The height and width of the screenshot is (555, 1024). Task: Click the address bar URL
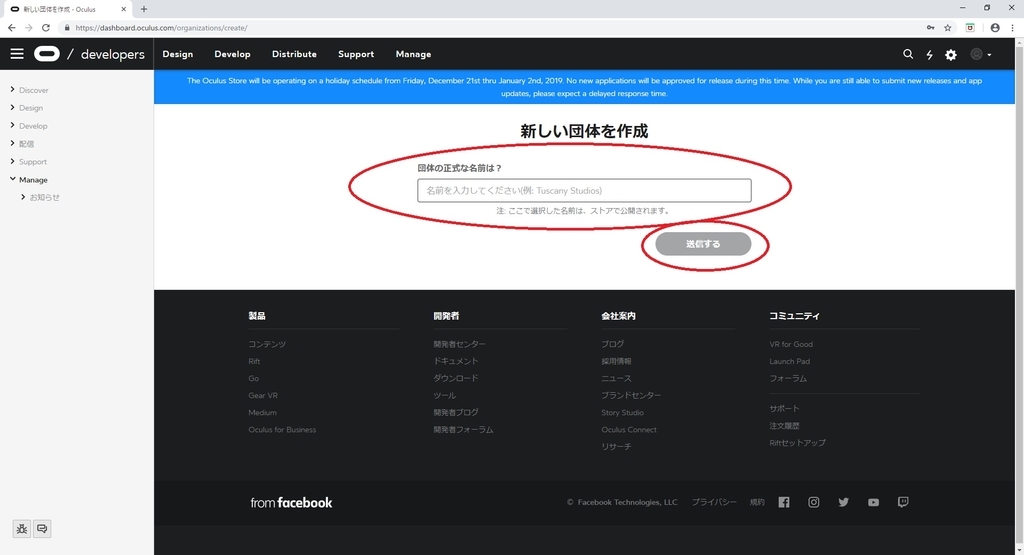click(x=161, y=27)
